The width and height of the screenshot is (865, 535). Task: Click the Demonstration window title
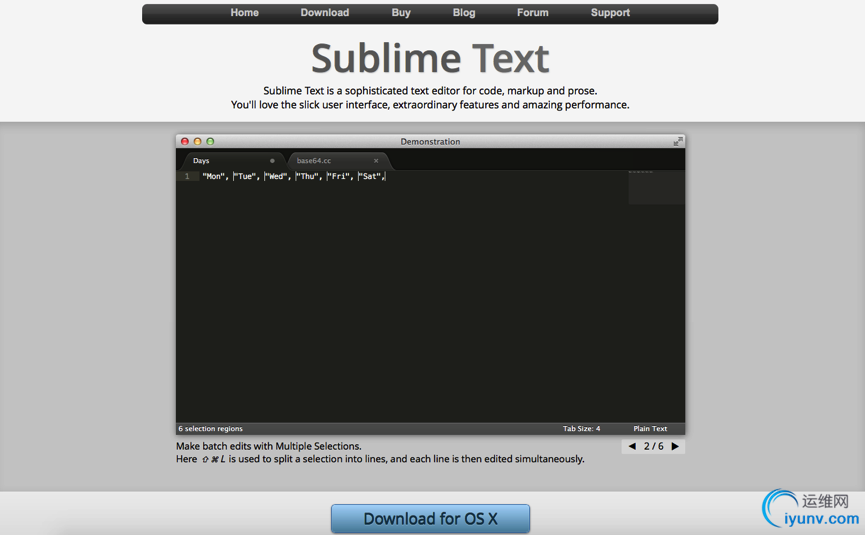click(430, 142)
